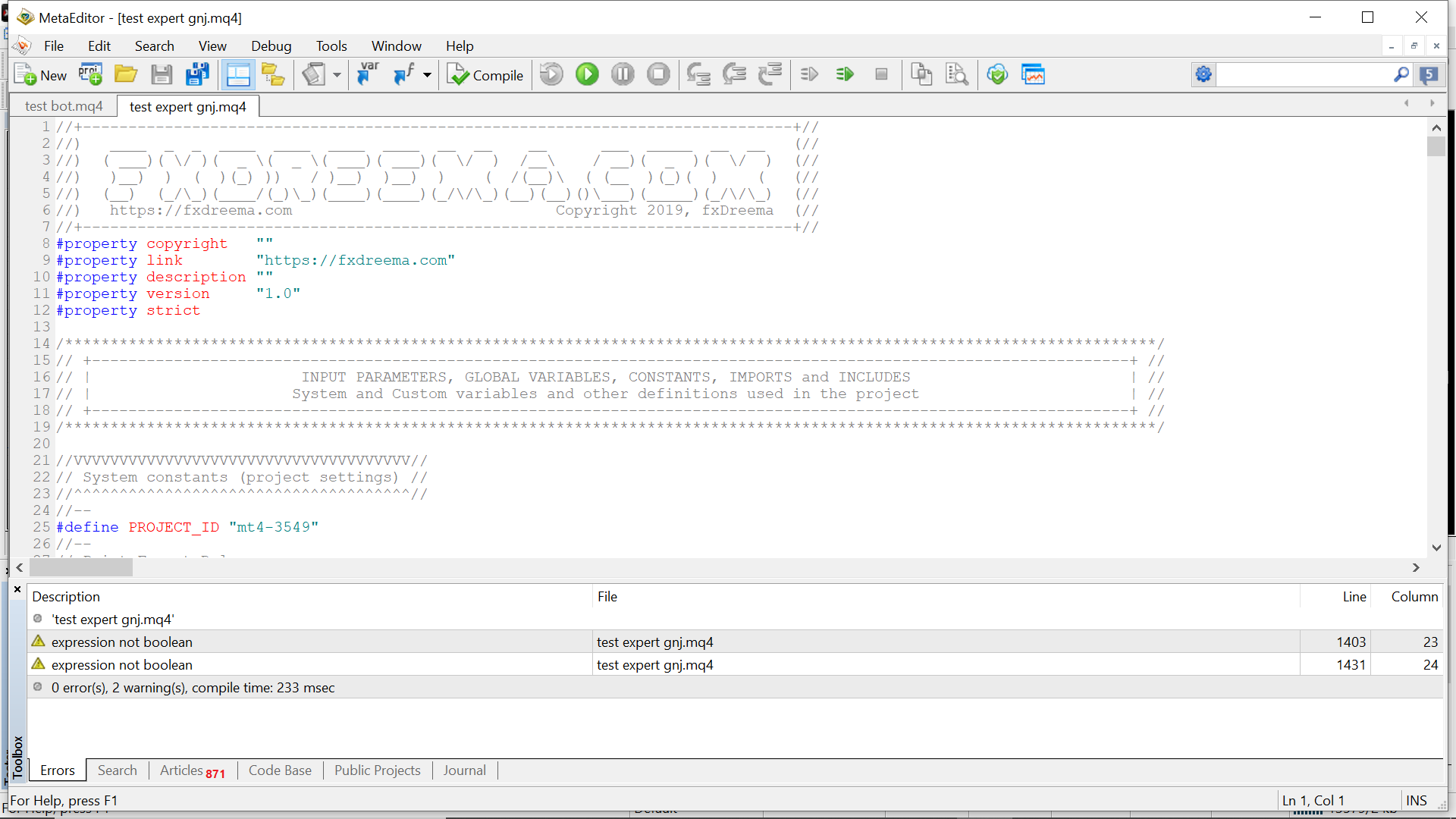Click the list functions (f) icon
Screen dimensions: 1456x819
click(x=404, y=74)
